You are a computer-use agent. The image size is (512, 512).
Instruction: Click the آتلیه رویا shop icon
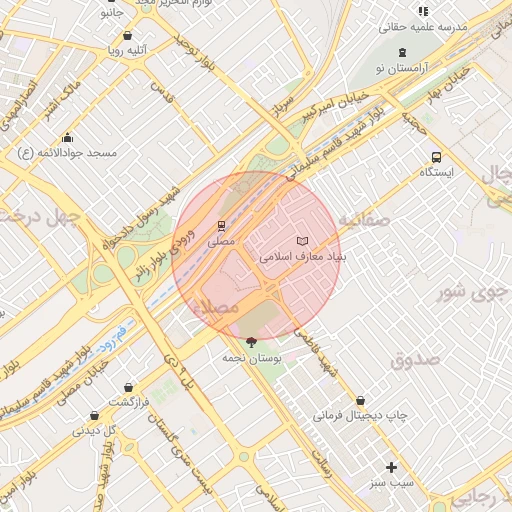click(x=127, y=35)
